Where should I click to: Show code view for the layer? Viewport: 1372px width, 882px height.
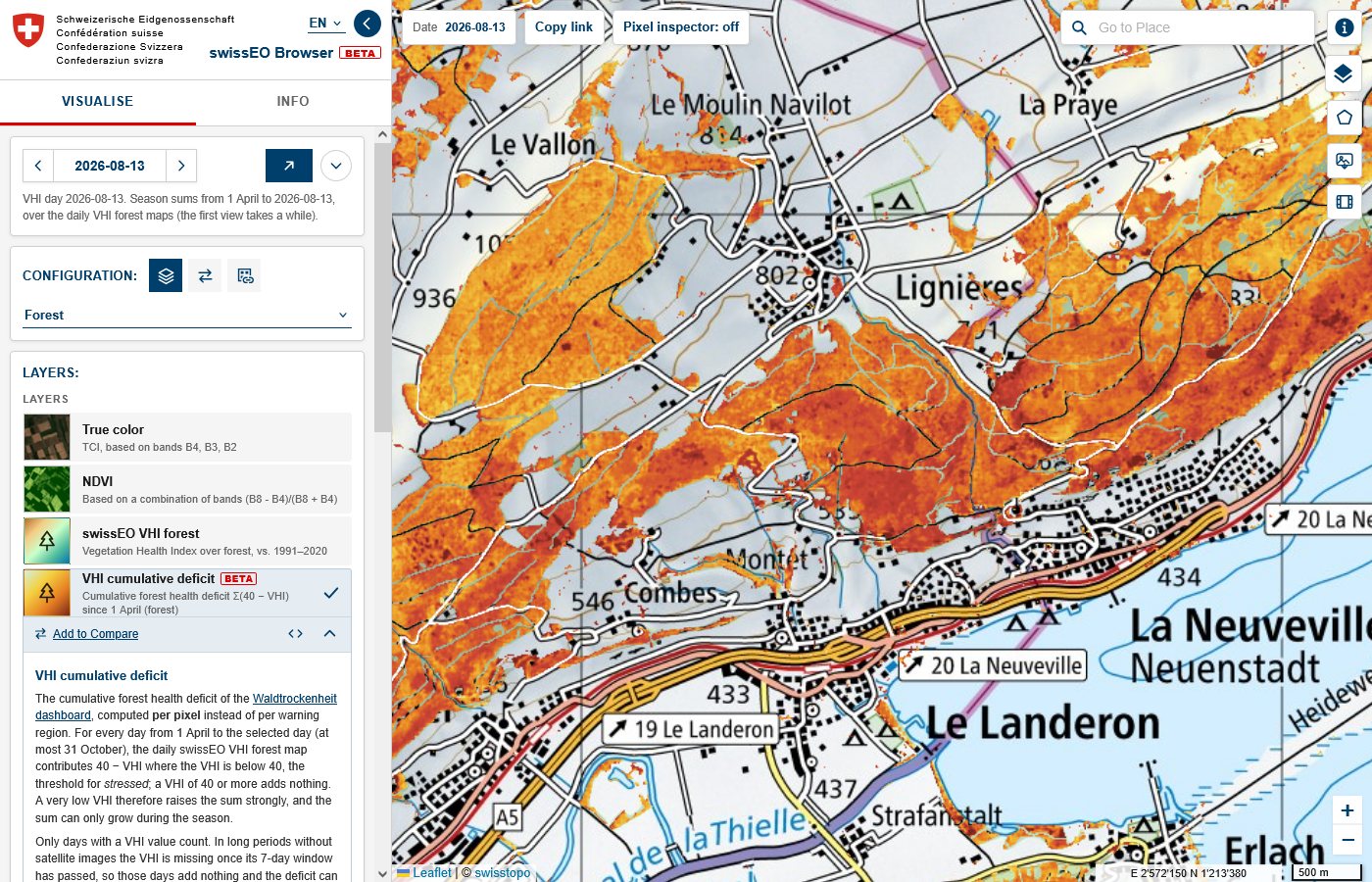pyautogui.click(x=295, y=634)
